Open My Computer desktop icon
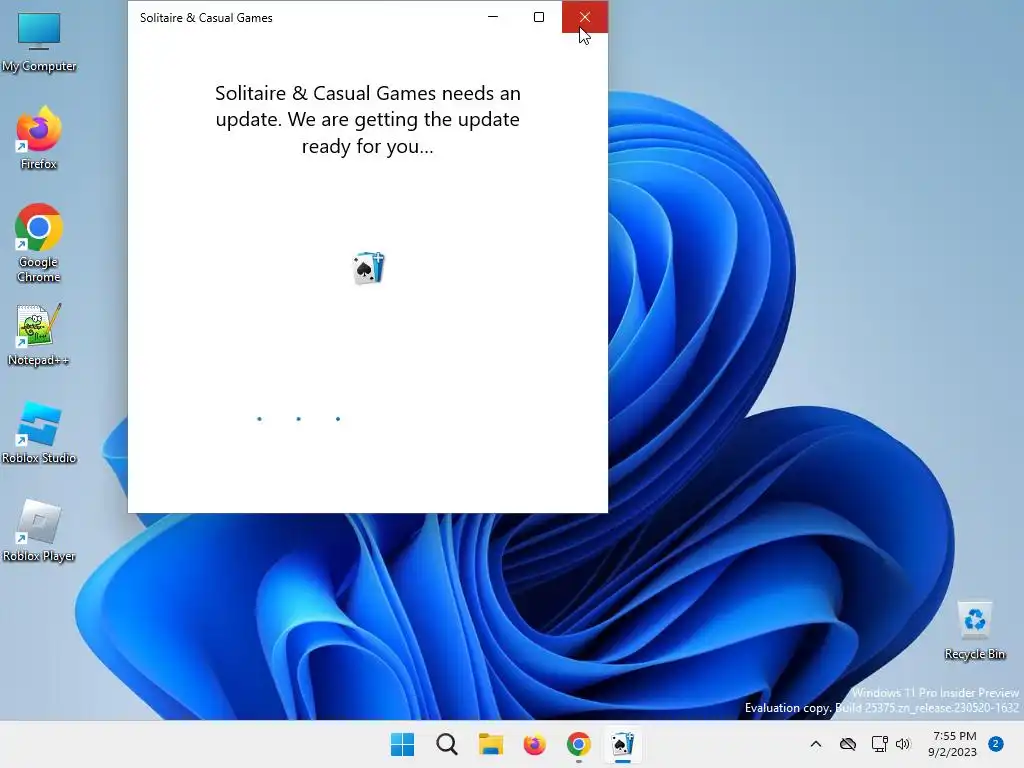Viewport: 1024px width, 768px height. [x=39, y=41]
